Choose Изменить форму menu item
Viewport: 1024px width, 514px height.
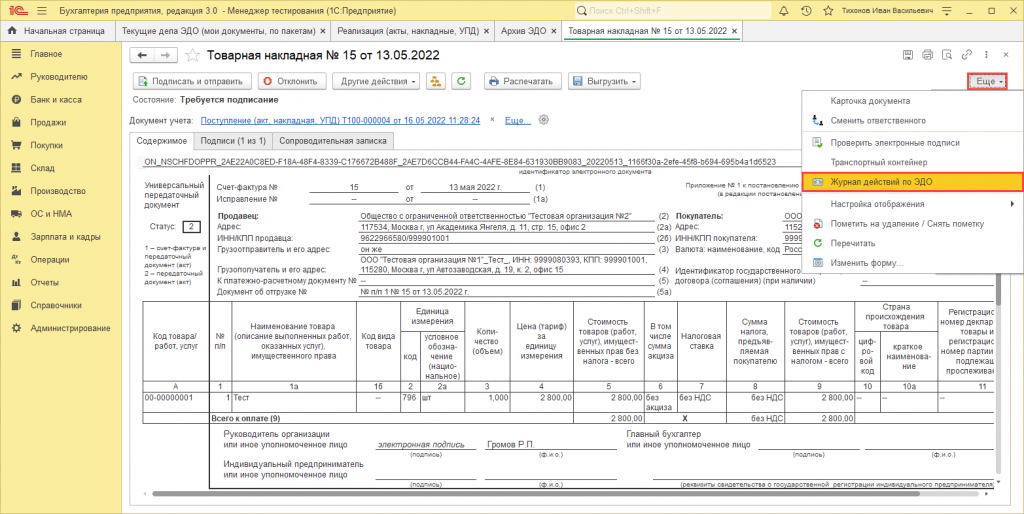[912, 263]
